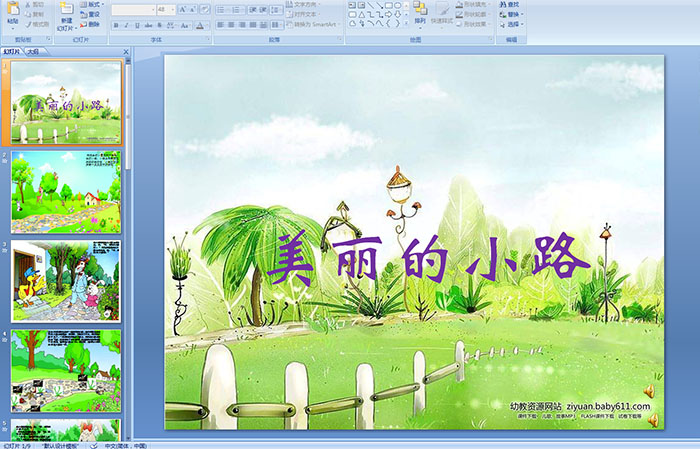Viewport: 700px width, 449px height.
Task: Close the slides thumbnail pane
Action: [x=126, y=52]
